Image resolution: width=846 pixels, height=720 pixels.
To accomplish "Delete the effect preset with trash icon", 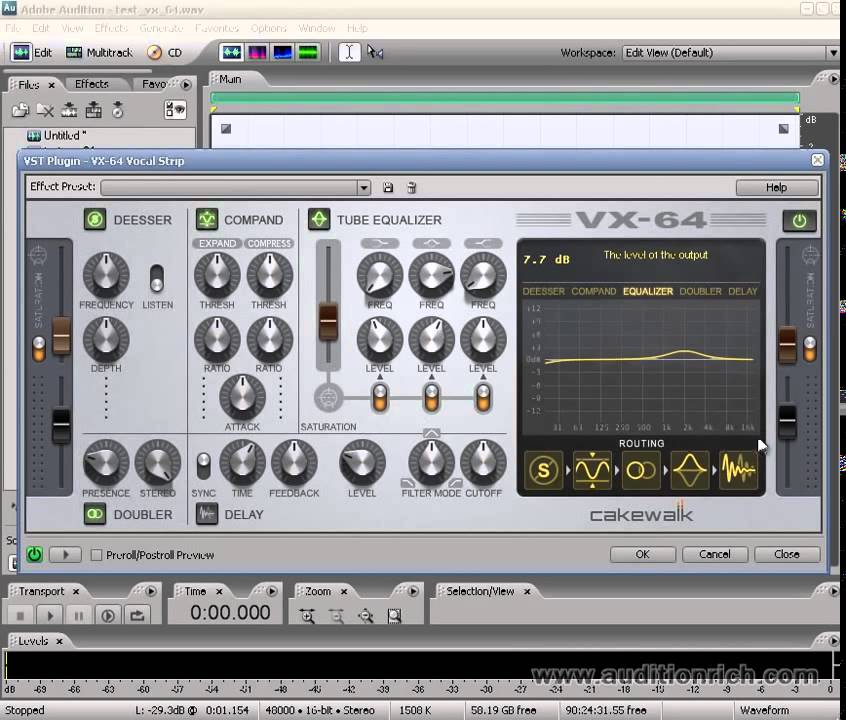I will pyautogui.click(x=412, y=187).
